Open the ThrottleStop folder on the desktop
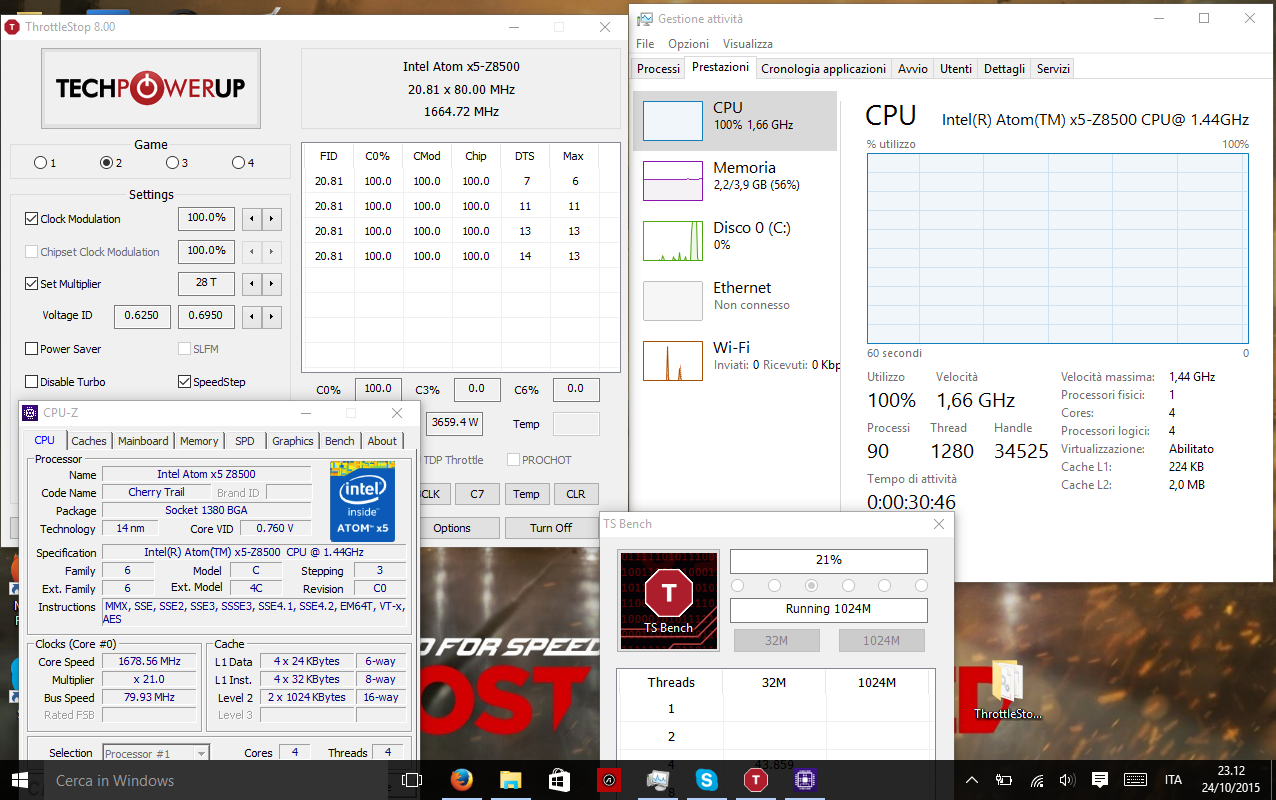The image size is (1276, 800). (1008, 690)
